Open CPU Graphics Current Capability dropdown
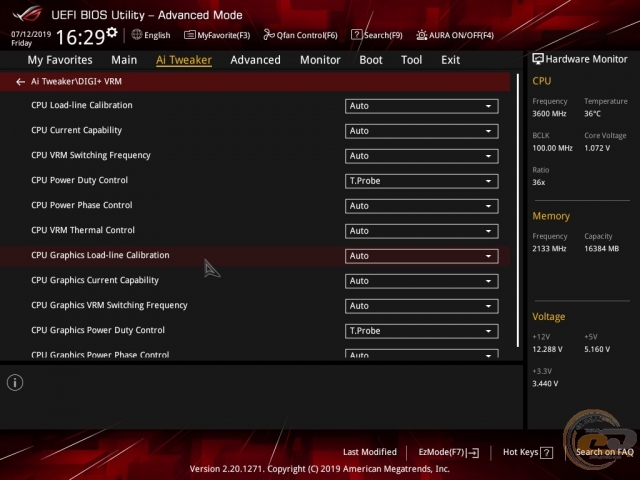 [x=422, y=281]
